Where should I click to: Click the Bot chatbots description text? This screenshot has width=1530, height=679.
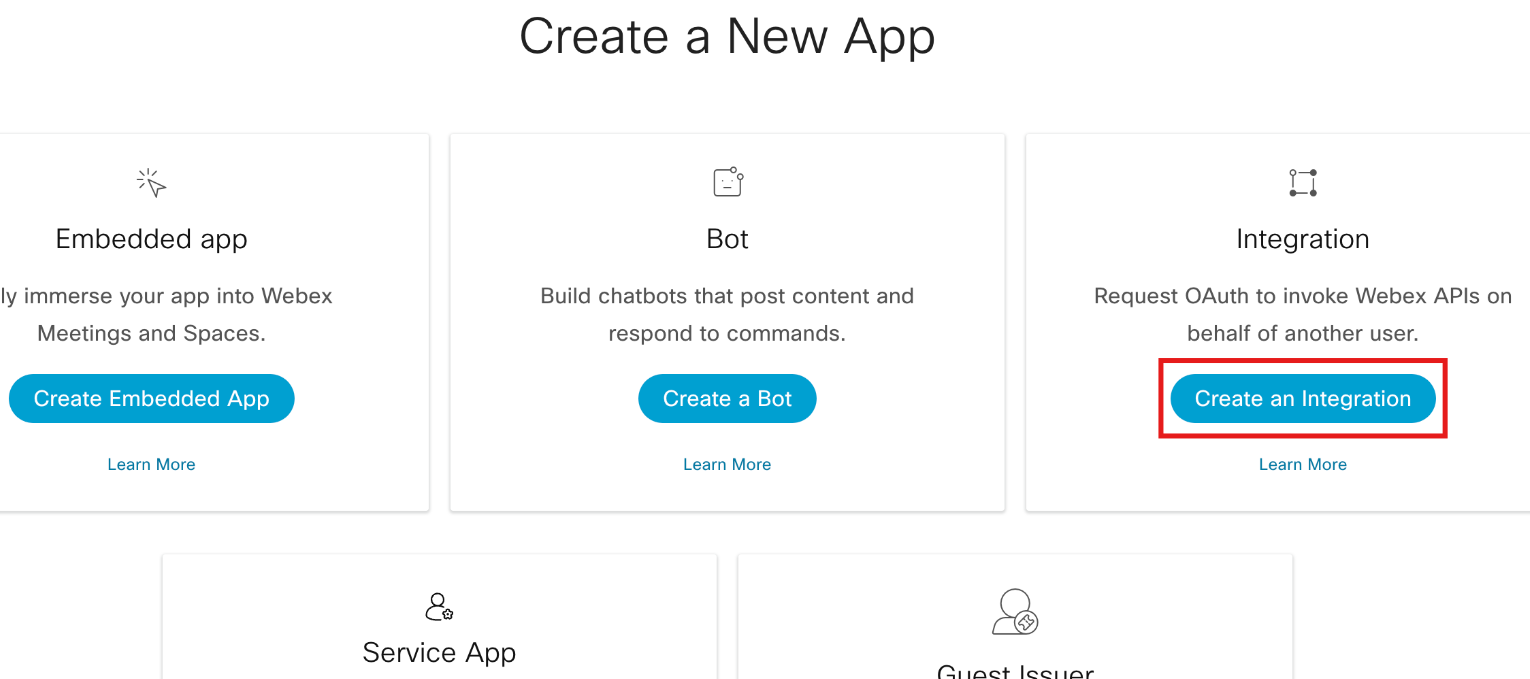[x=727, y=315]
